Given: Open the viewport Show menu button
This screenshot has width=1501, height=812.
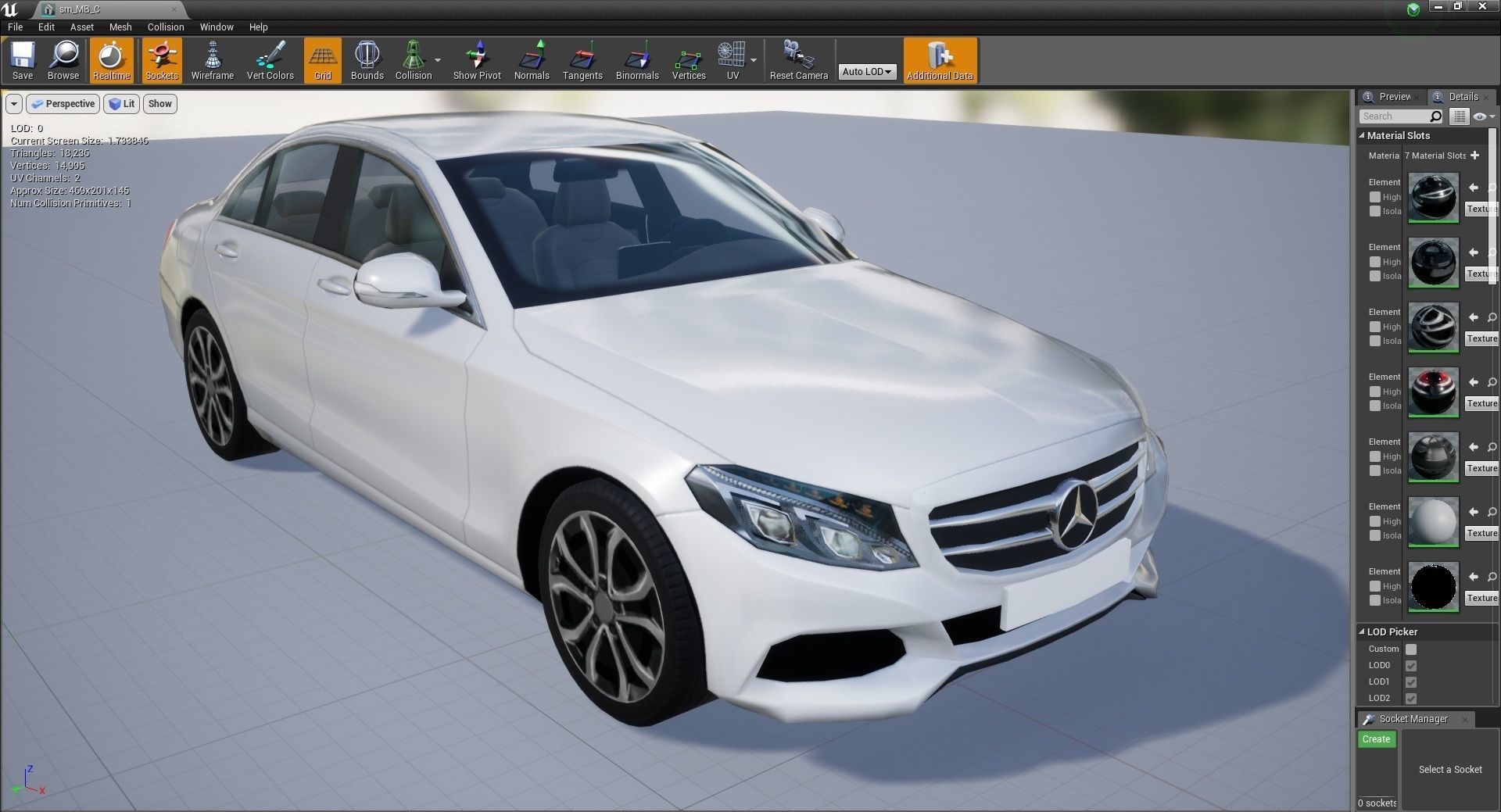Looking at the screenshot, I should pos(159,104).
